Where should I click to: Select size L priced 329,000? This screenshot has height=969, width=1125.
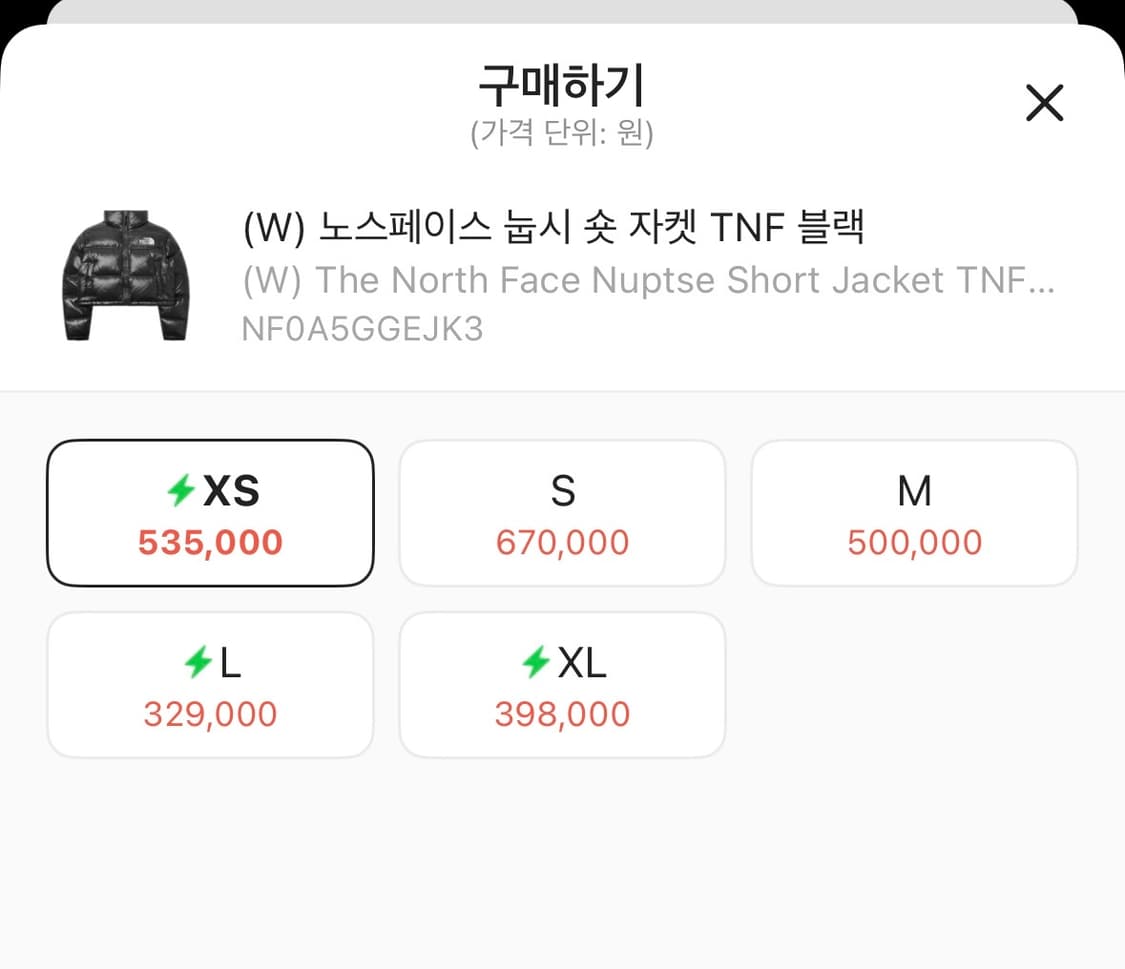click(x=210, y=684)
